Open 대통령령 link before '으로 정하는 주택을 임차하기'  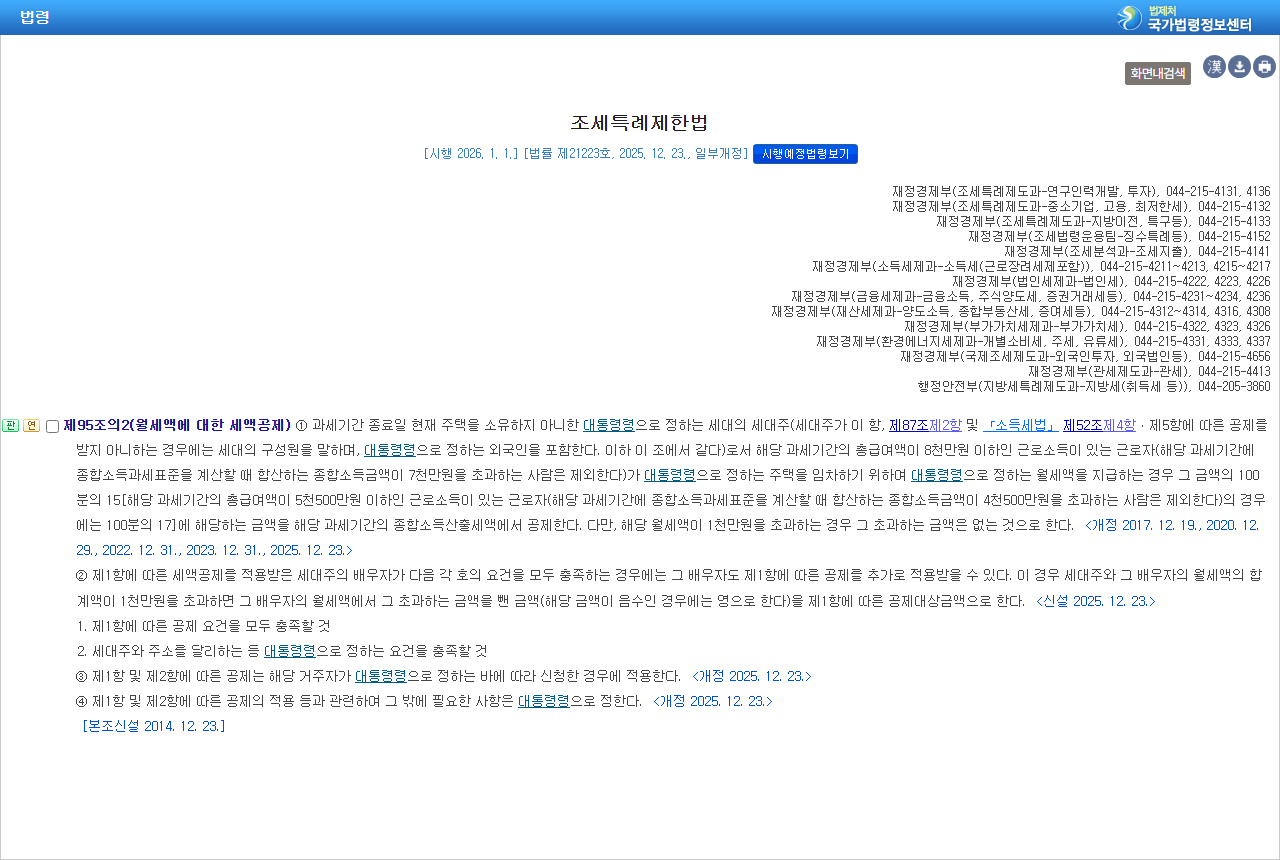tap(669, 475)
